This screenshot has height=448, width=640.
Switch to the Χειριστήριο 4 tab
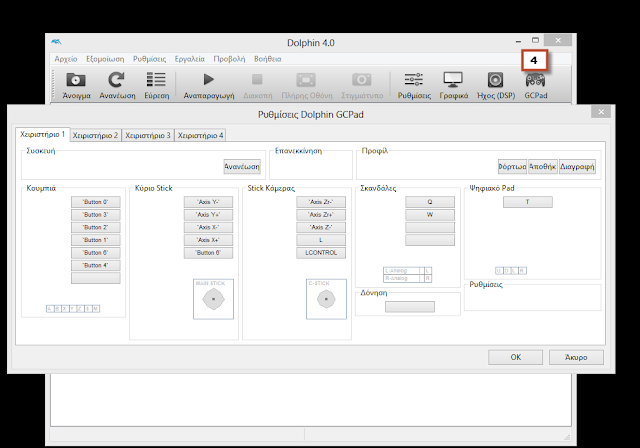200,135
